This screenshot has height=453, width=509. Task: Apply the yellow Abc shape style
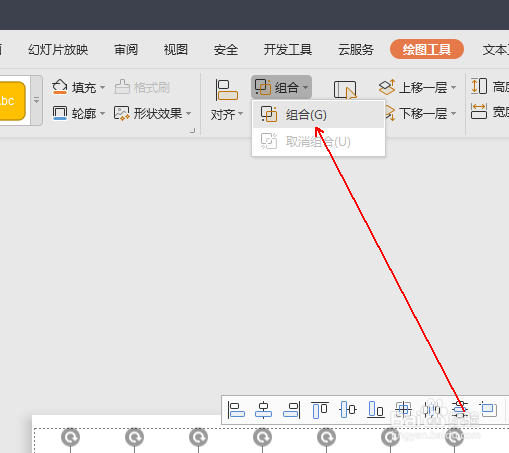(x=12, y=100)
